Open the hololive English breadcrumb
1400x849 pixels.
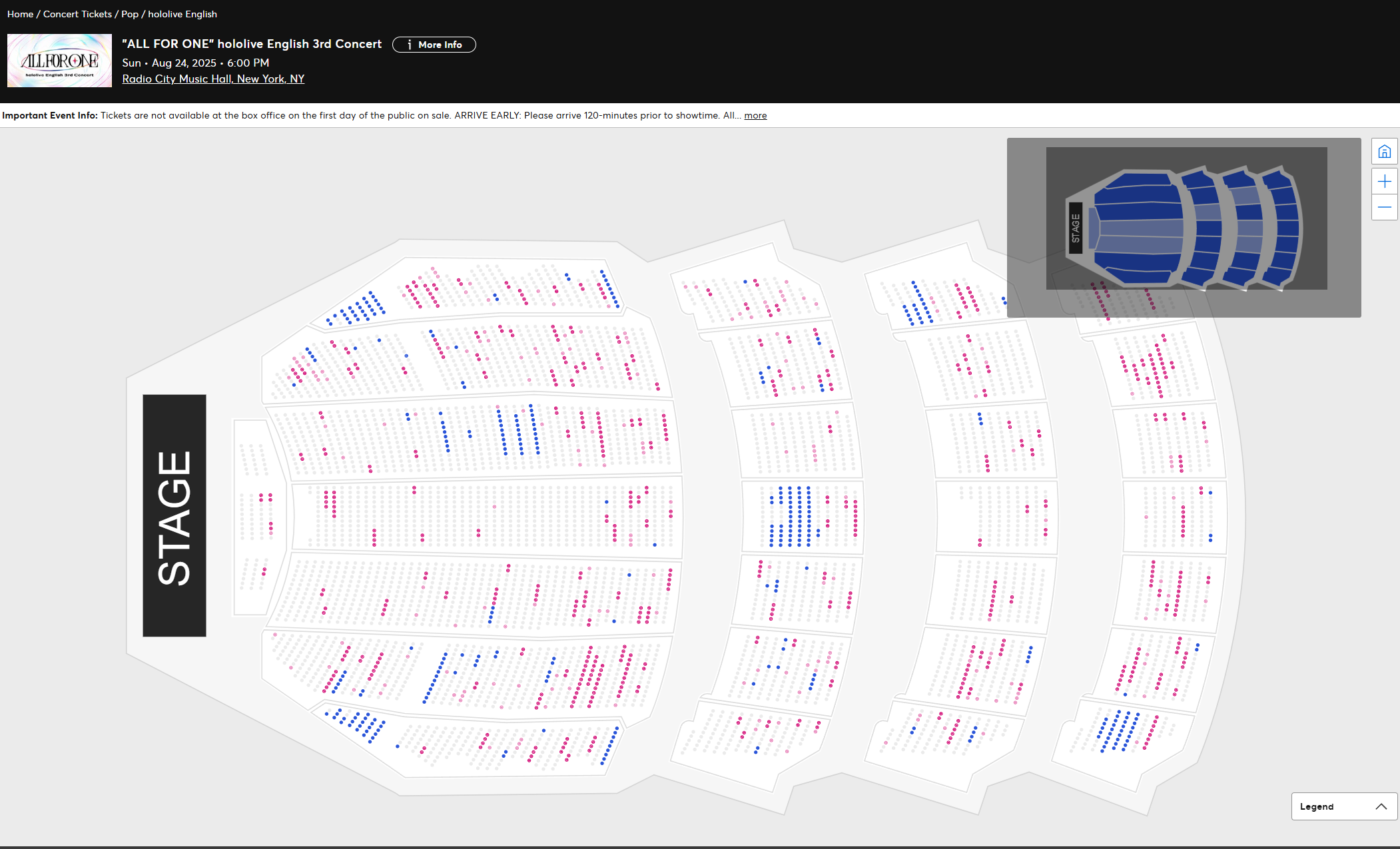tap(182, 14)
